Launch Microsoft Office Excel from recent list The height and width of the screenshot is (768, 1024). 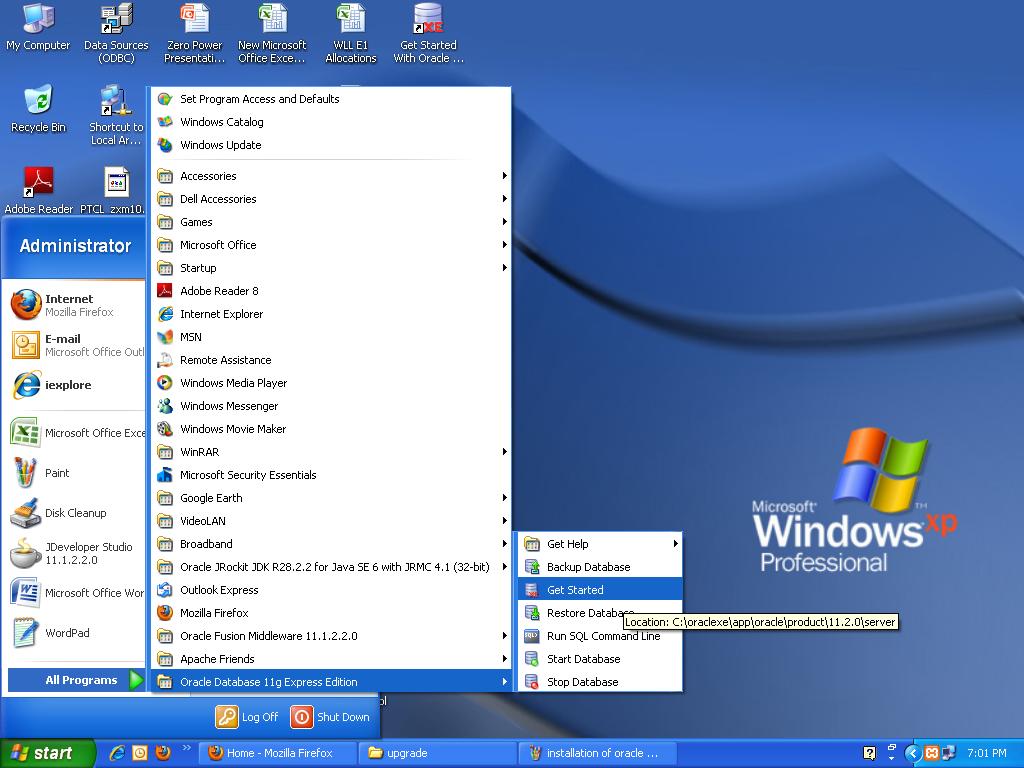pyautogui.click(x=74, y=432)
